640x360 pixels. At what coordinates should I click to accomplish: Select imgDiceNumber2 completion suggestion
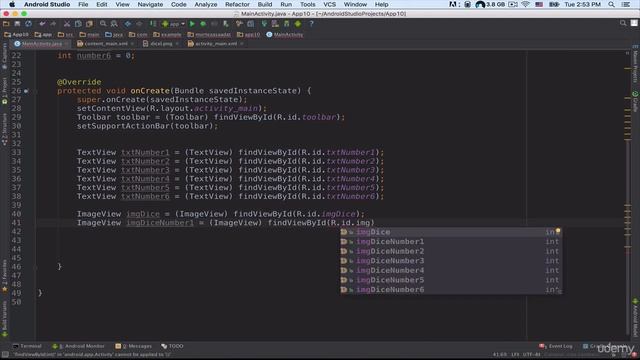(x=451, y=251)
